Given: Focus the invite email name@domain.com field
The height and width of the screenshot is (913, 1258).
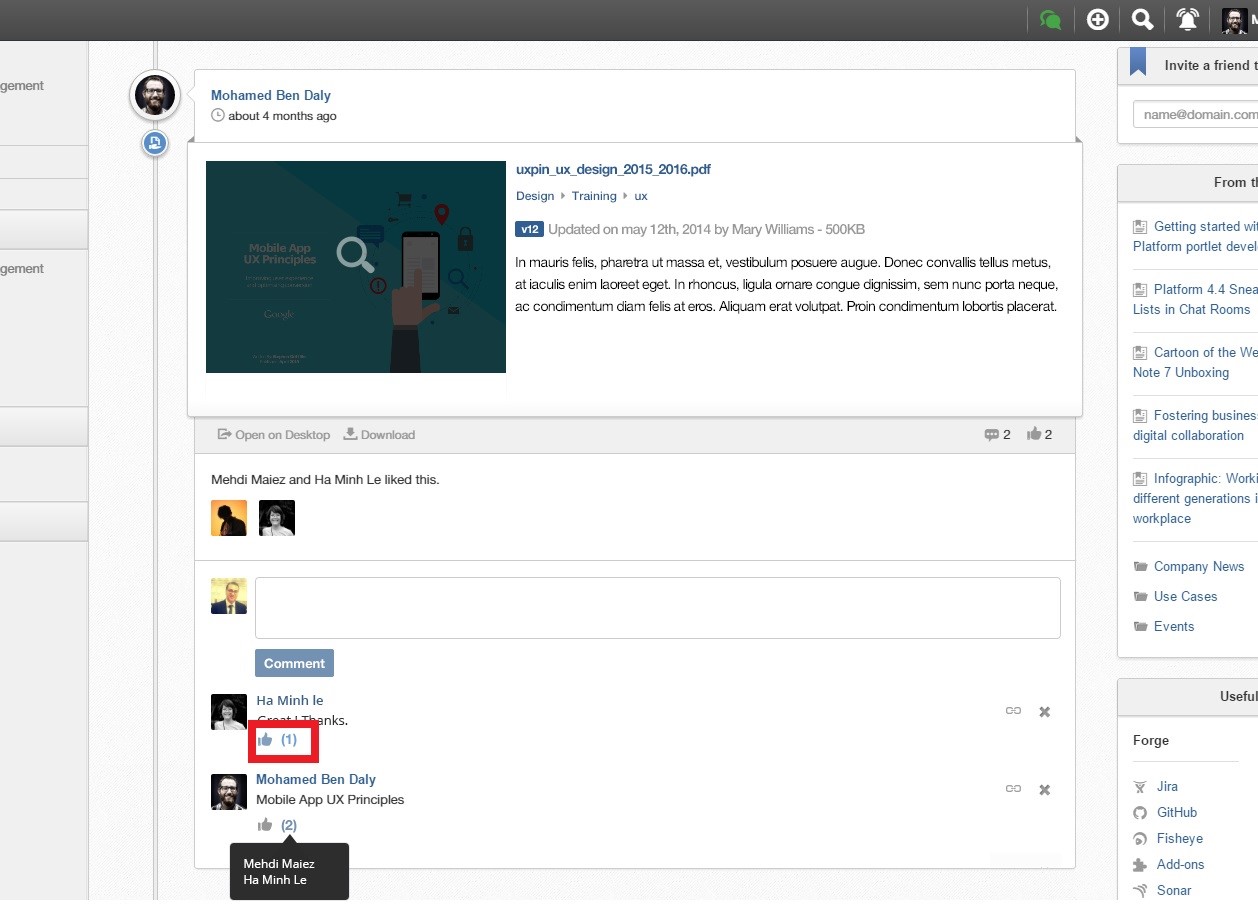Looking at the screenshot, I should pos(1195,114).
